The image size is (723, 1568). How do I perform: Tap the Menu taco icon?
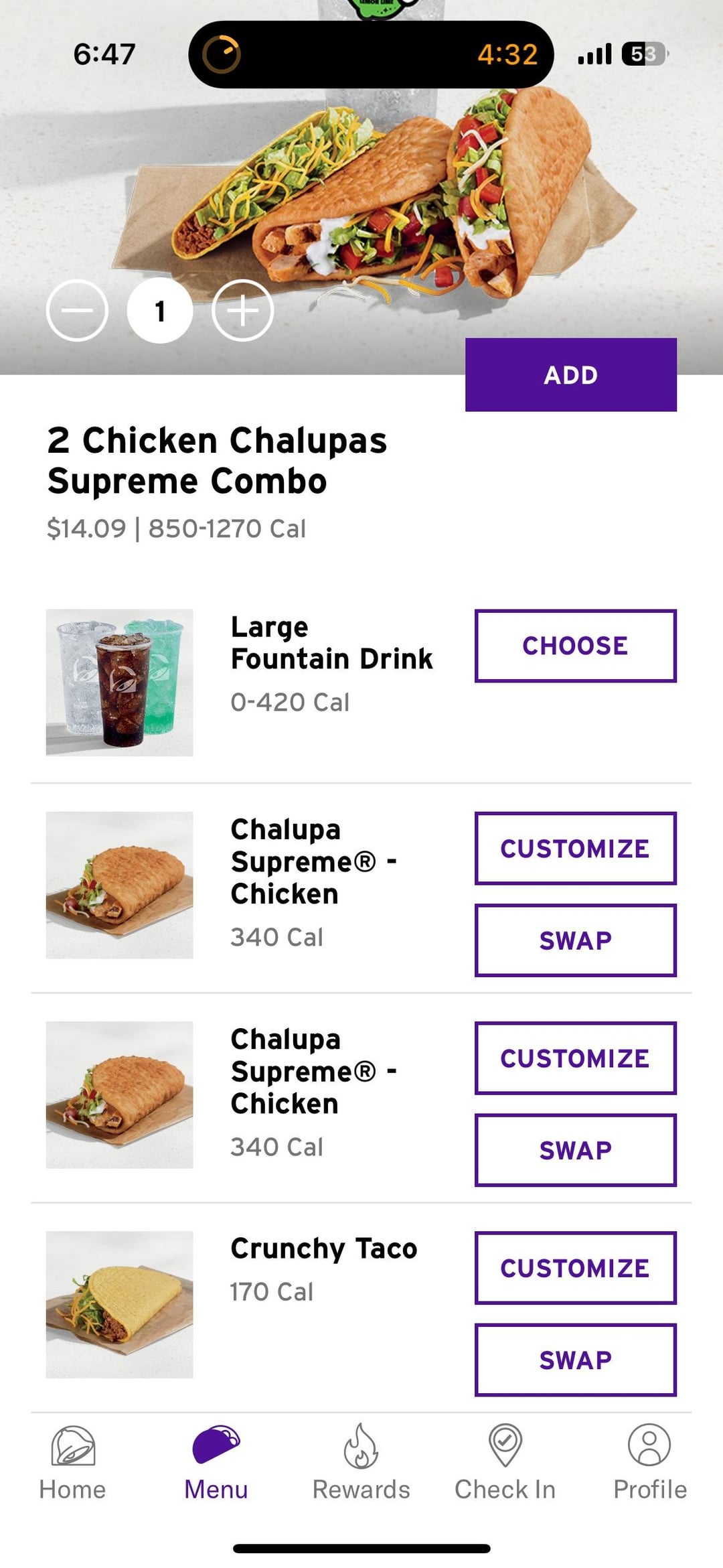point(216,1444)
